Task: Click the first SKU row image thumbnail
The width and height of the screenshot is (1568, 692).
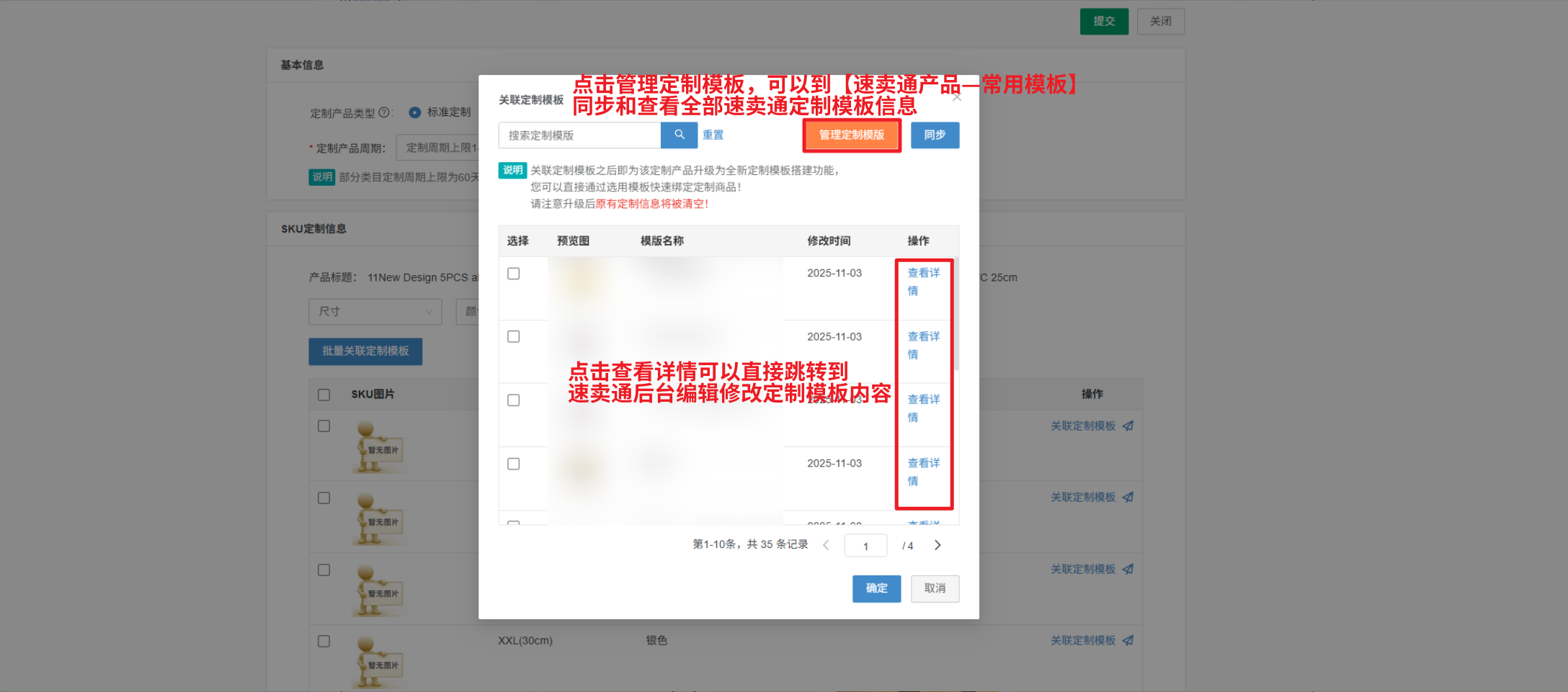Action: click(378, 446)
